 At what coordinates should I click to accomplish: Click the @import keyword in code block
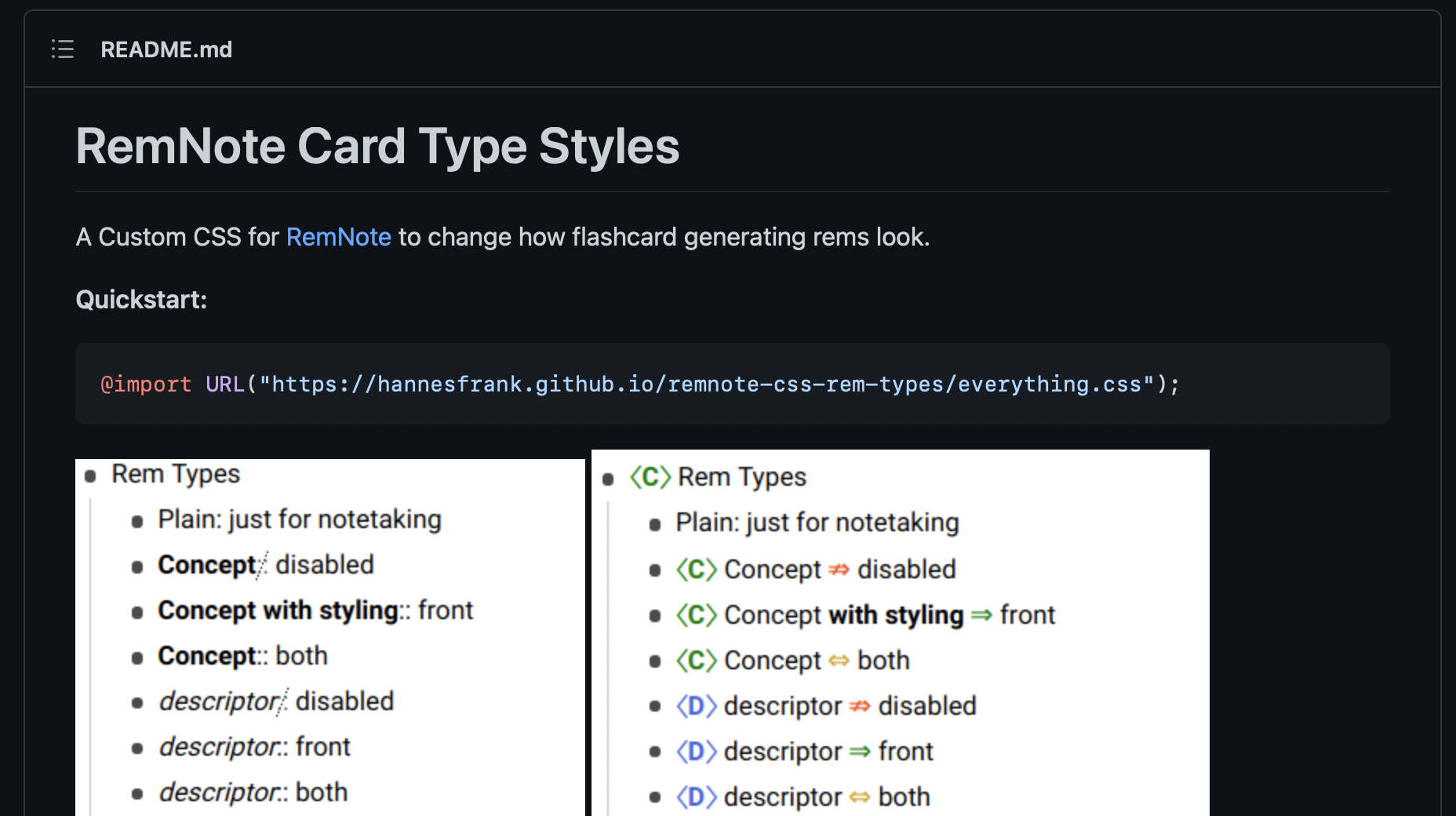pyautogui.click(x=146, y=384)
